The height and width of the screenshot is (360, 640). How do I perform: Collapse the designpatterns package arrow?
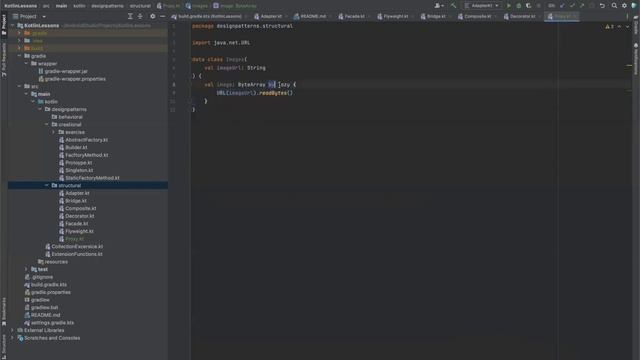(x=40, y=109)
